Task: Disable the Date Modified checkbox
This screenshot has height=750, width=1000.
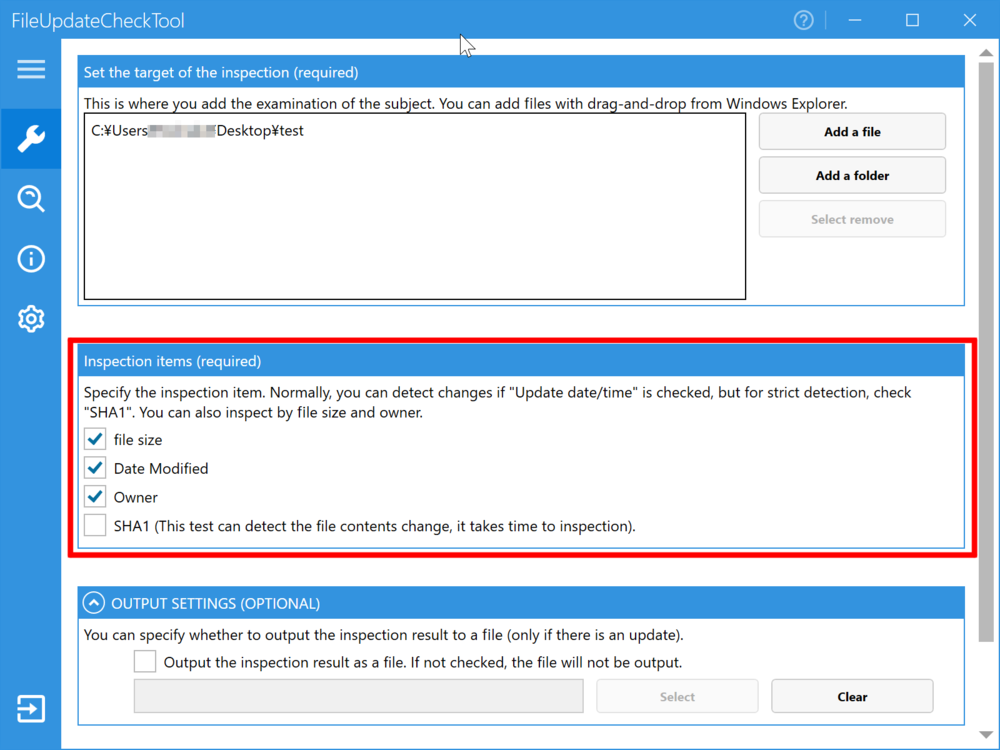Action: 96,468
